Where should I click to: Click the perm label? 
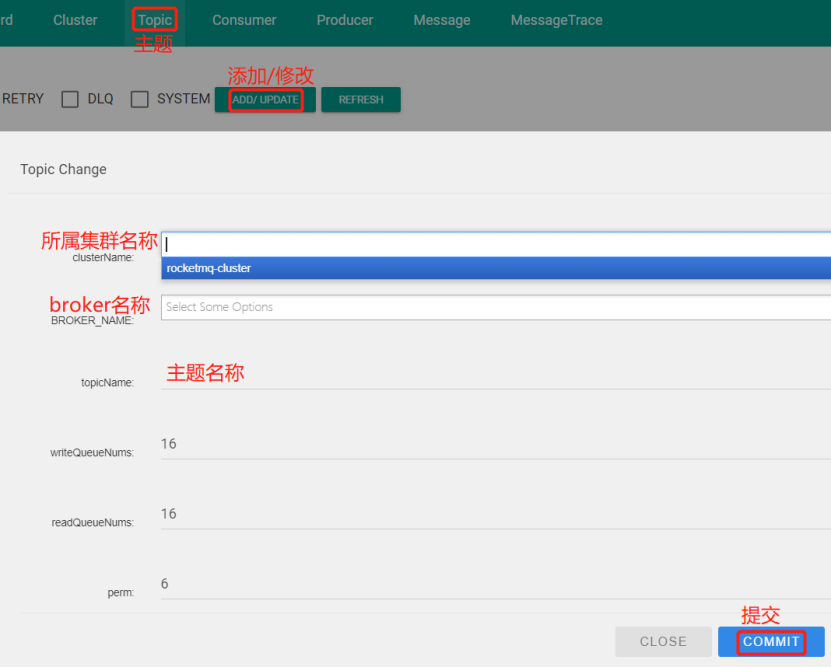[121, 593]
